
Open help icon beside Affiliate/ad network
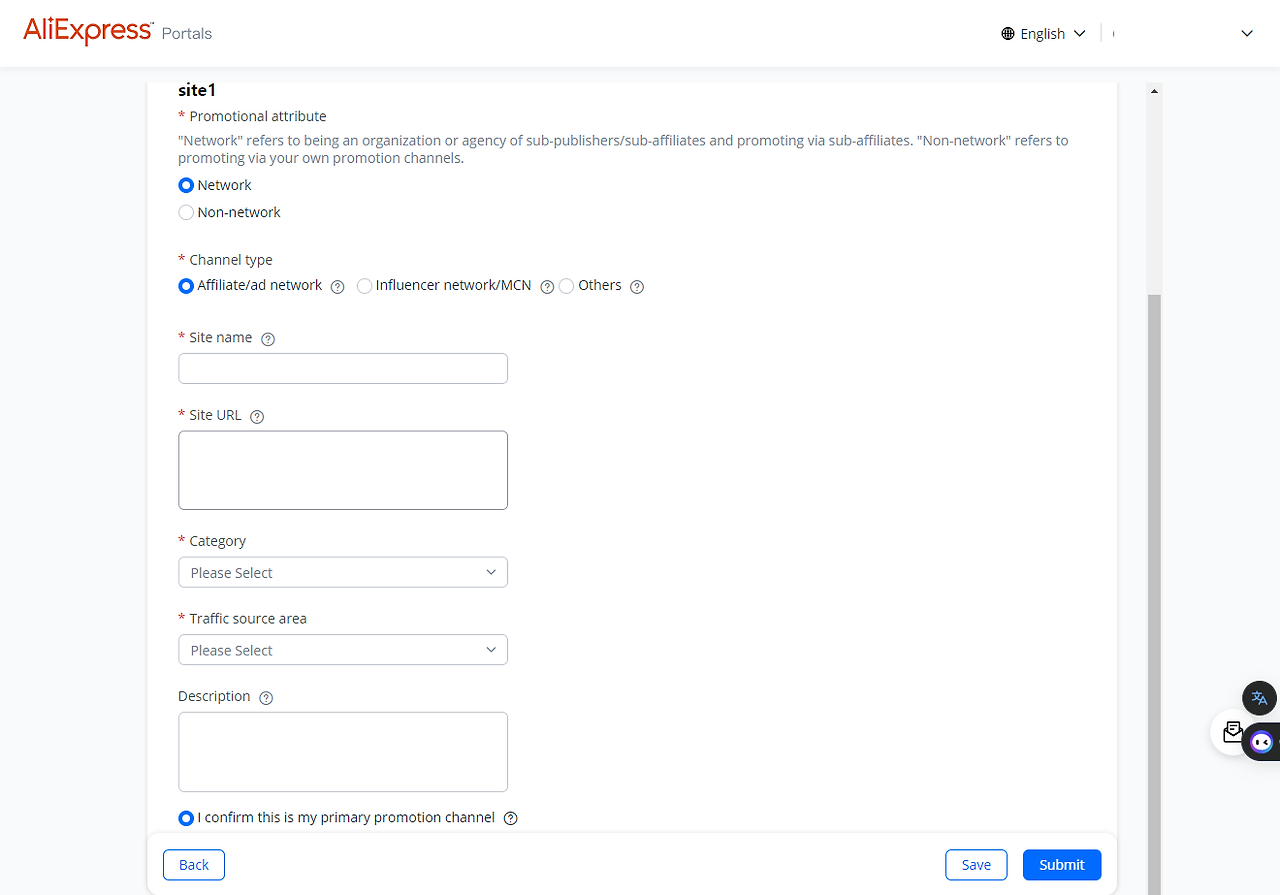338,287
